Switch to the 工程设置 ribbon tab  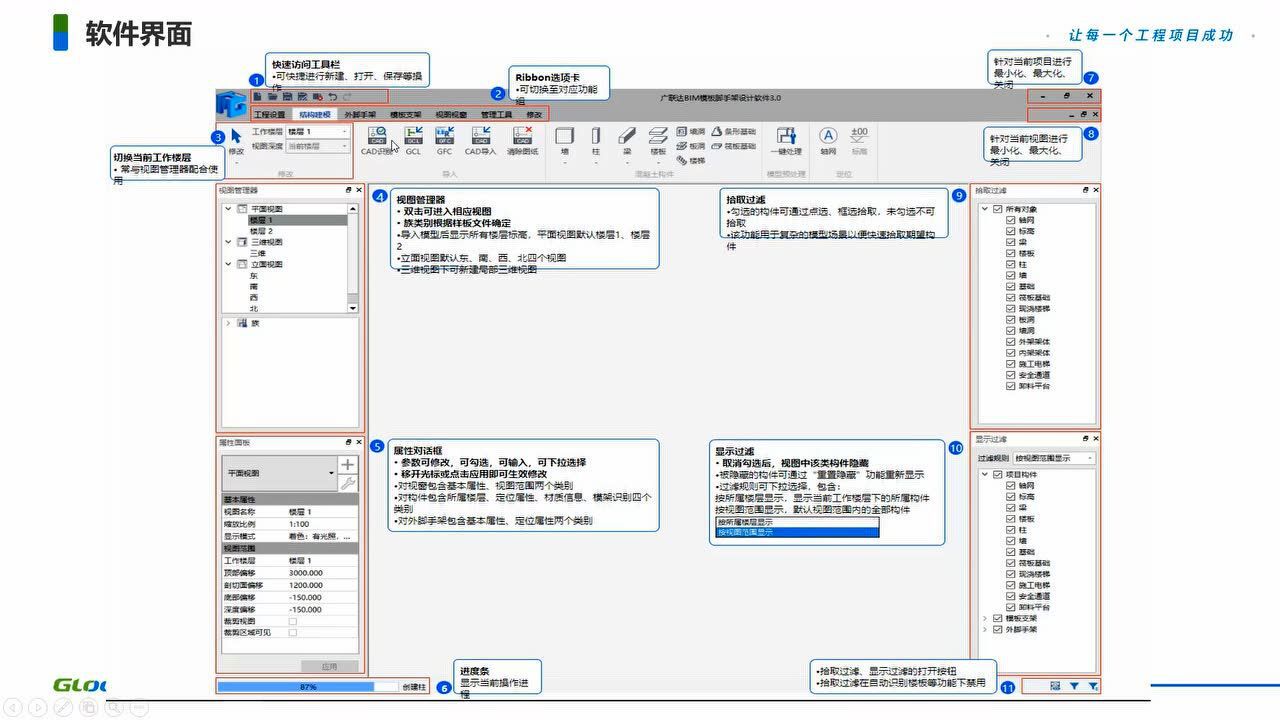(x=269, y=115)
